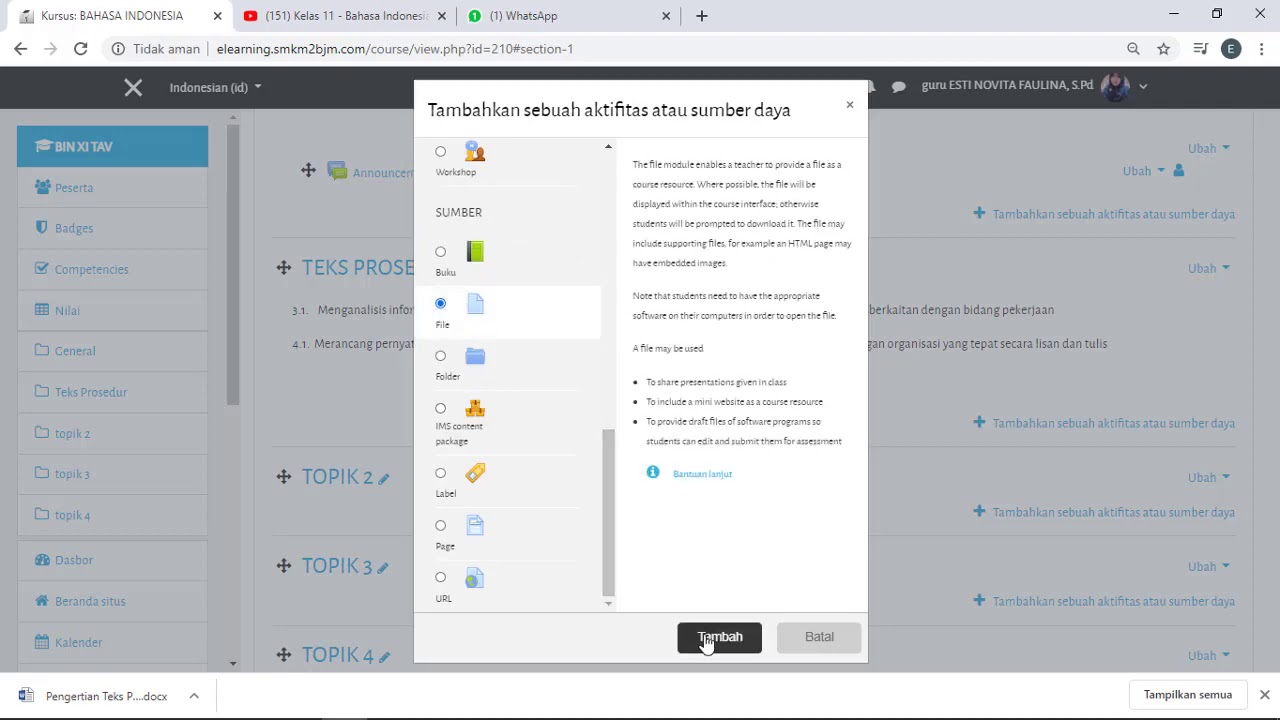
Task: Reload the current page
Action: point(81,48)
